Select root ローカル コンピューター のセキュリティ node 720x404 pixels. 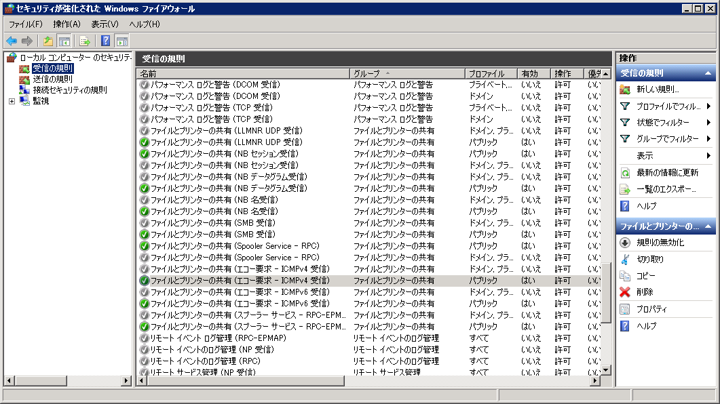(x=75, y=58)
